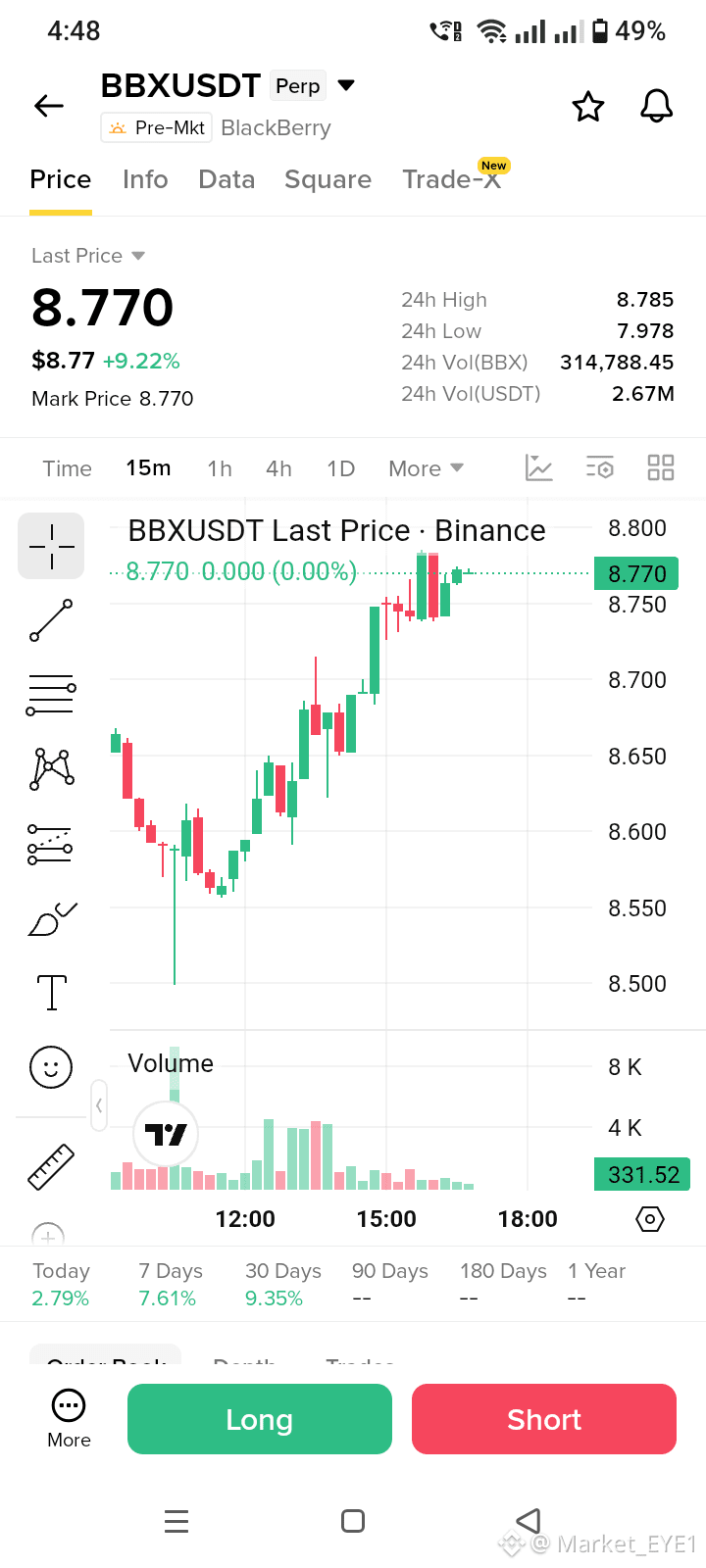Tap the Perp contract type label
This screenshot has height=1568, width=706.
tap(298, 86)
